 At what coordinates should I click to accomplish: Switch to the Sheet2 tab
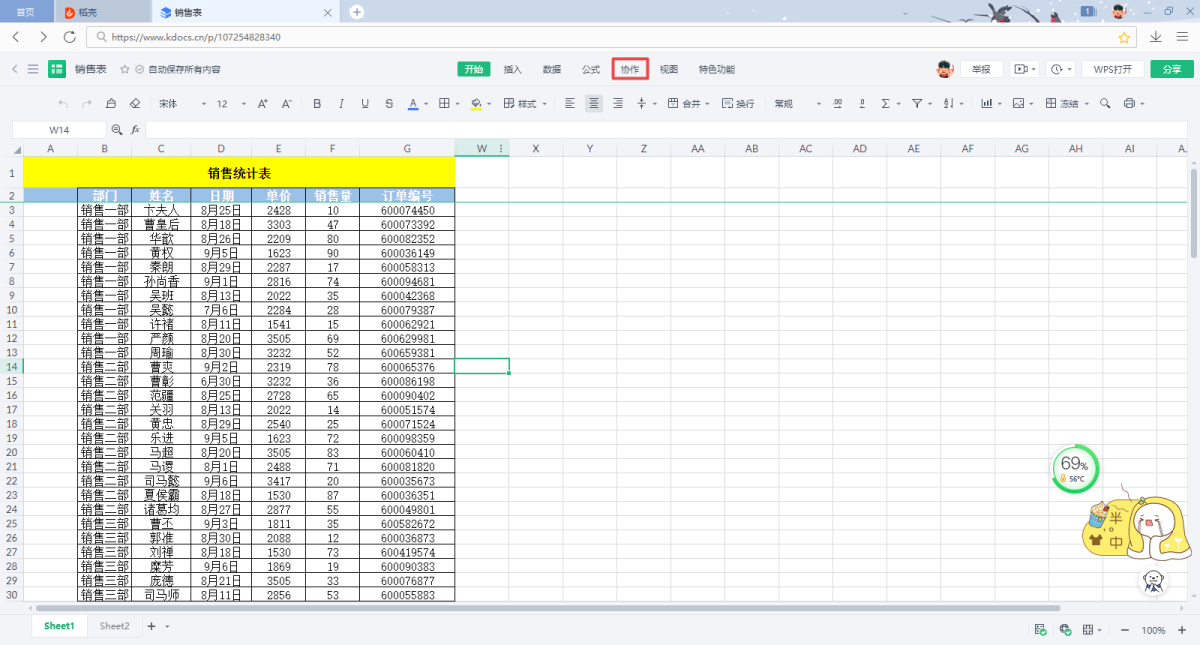coord(114,626)
